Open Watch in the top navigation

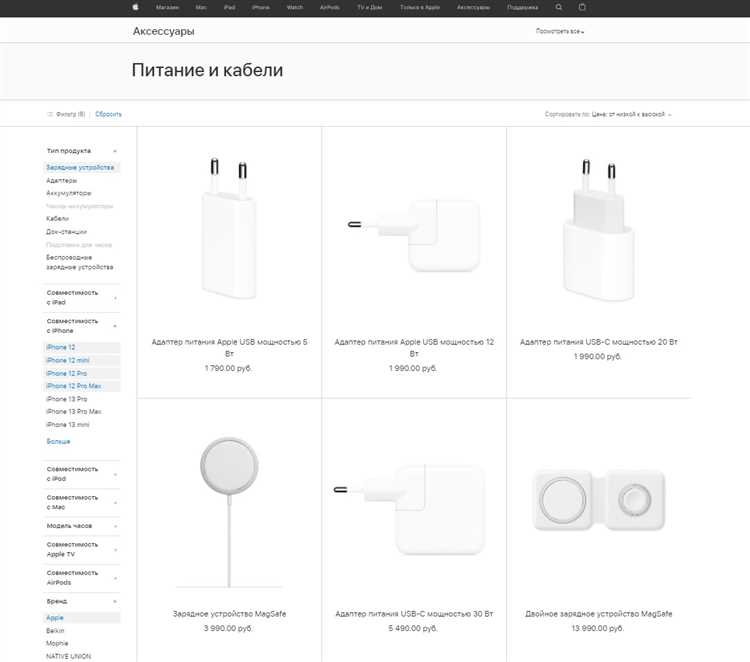point(295,8)
